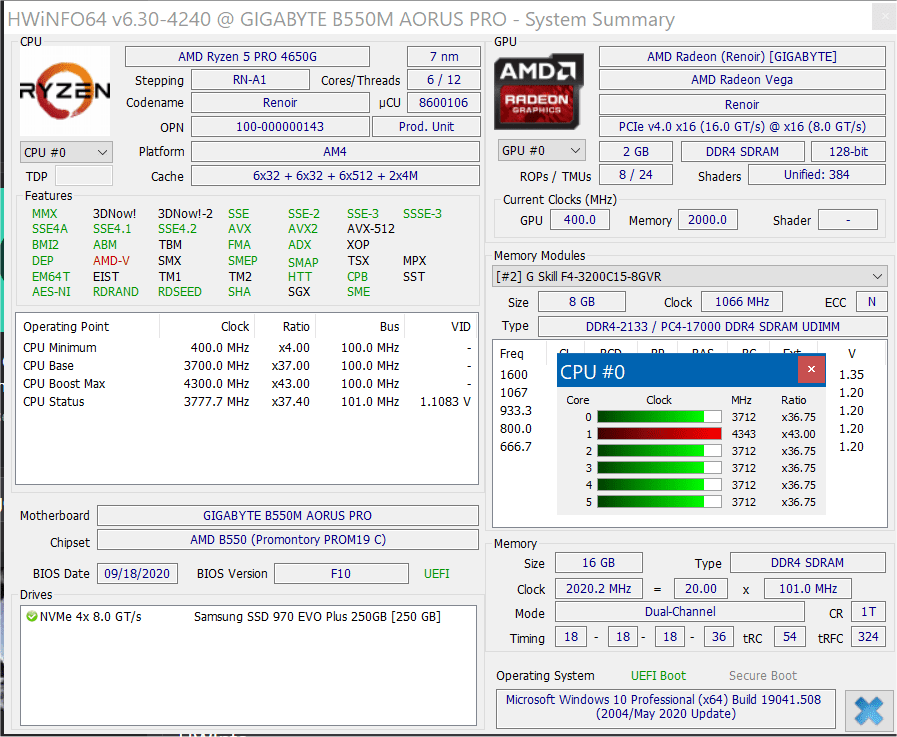Click the OPN value 100-000000143
Image resolution: width=897 pixels, height=737 pixels.
[x=280, y=126]
